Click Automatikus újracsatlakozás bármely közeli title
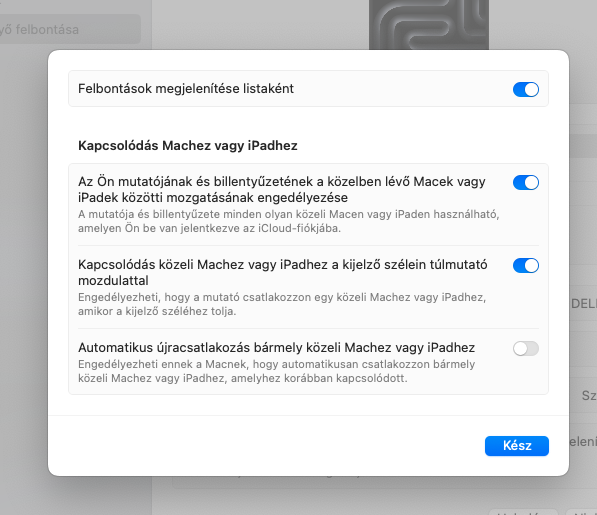The width and height of the screenshot is (597, 515). [276, 348]
